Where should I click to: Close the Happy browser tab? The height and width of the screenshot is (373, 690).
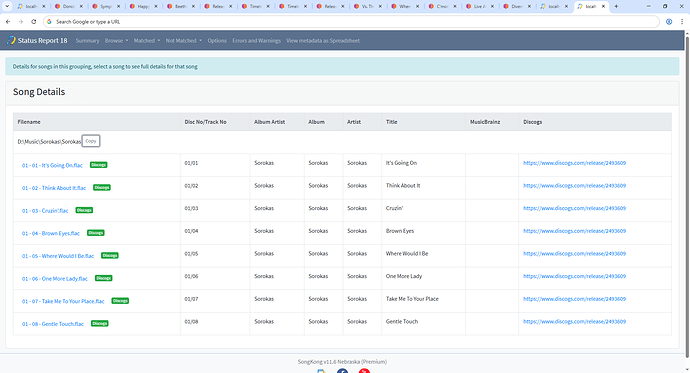point(156,6)
